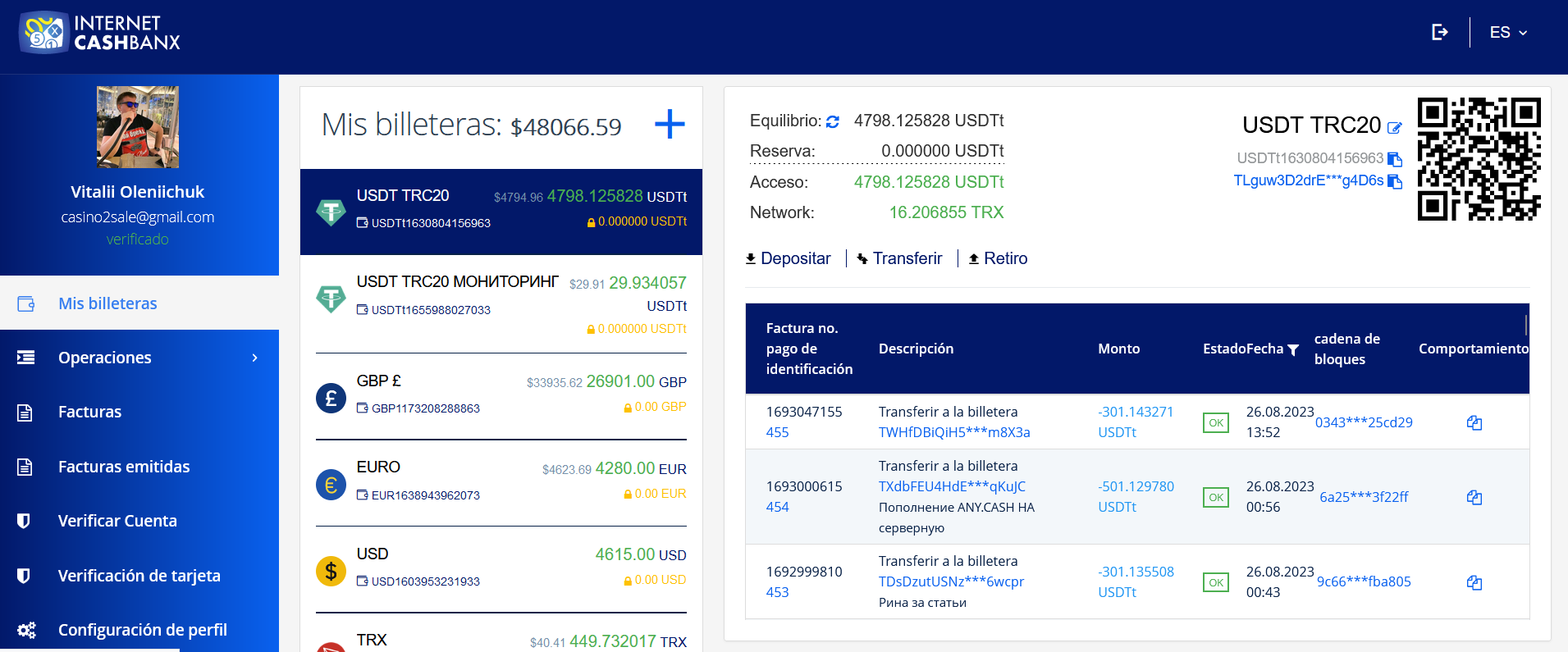Viewport: 1568px width, 652px height.
Task: Open Configuración de perfil settings
Action: click(x=142, y=630)
